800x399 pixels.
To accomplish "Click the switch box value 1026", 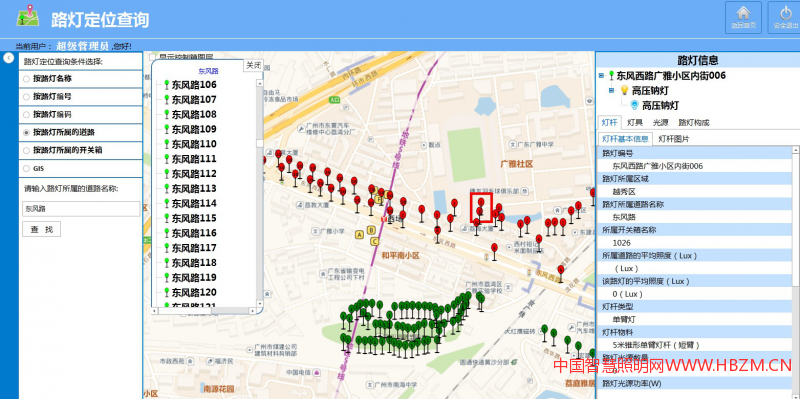I will [621, 243].
